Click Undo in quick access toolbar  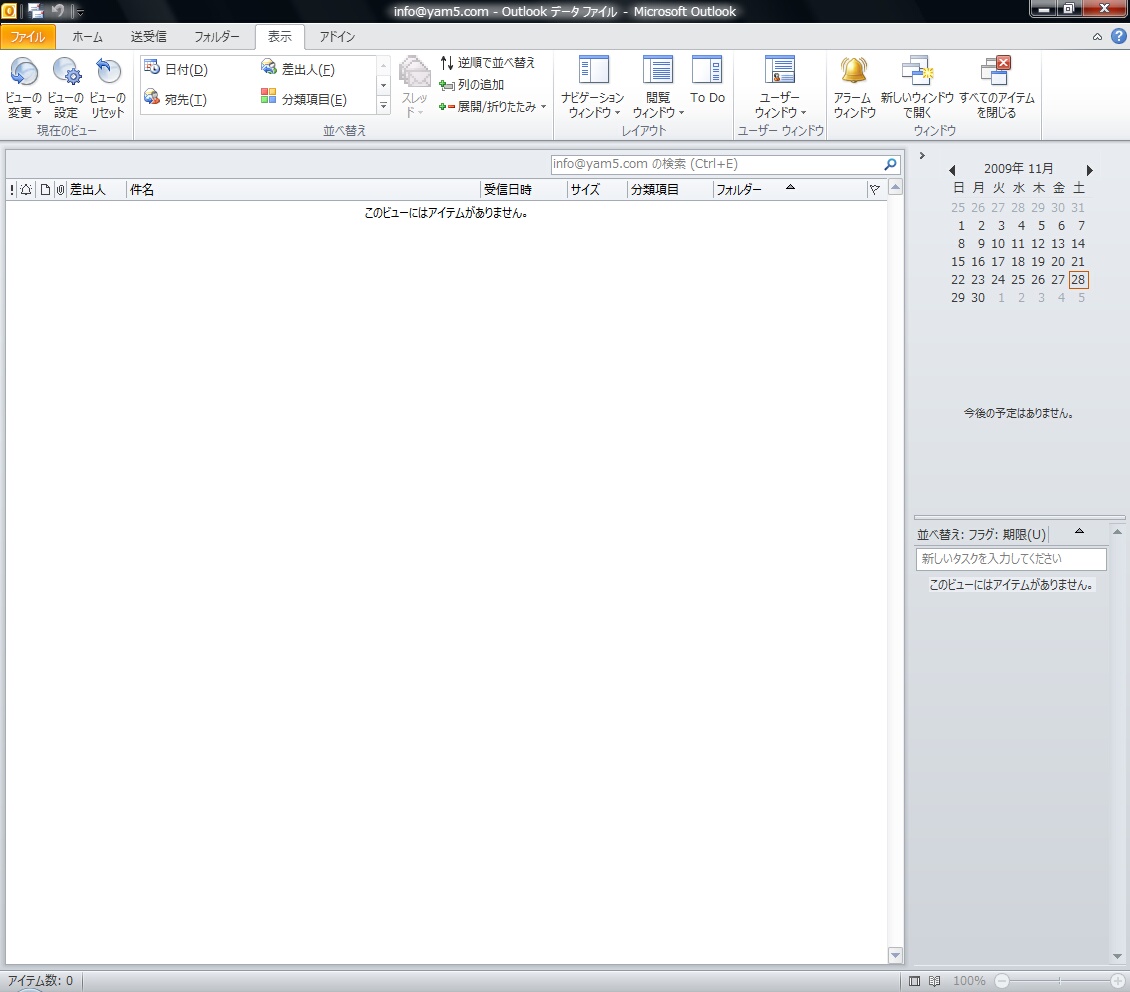click(x=58, y=11)
